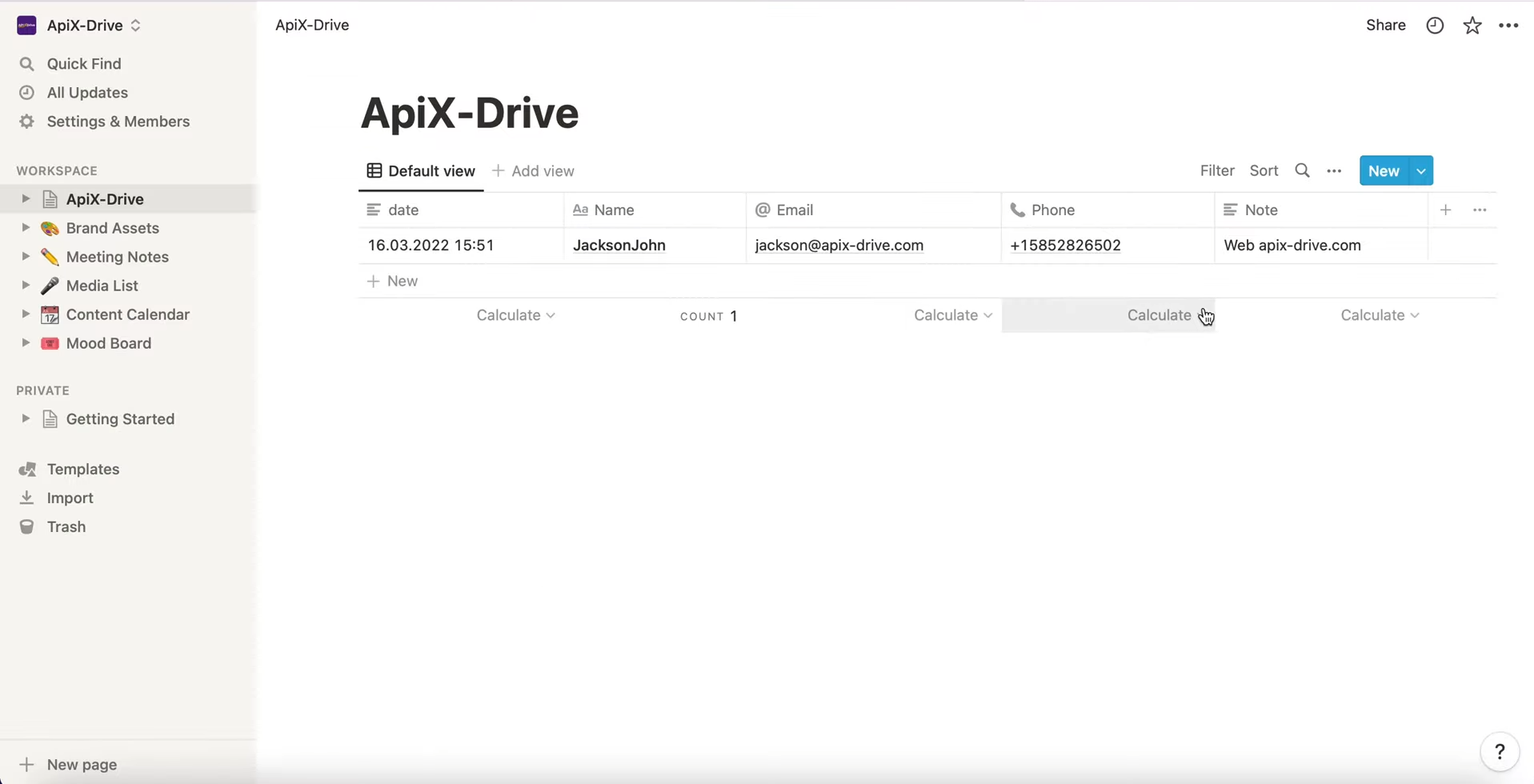Open page history with the clock icon
This screenshot has width=1534, height=784.
[x=1434, y=25]
